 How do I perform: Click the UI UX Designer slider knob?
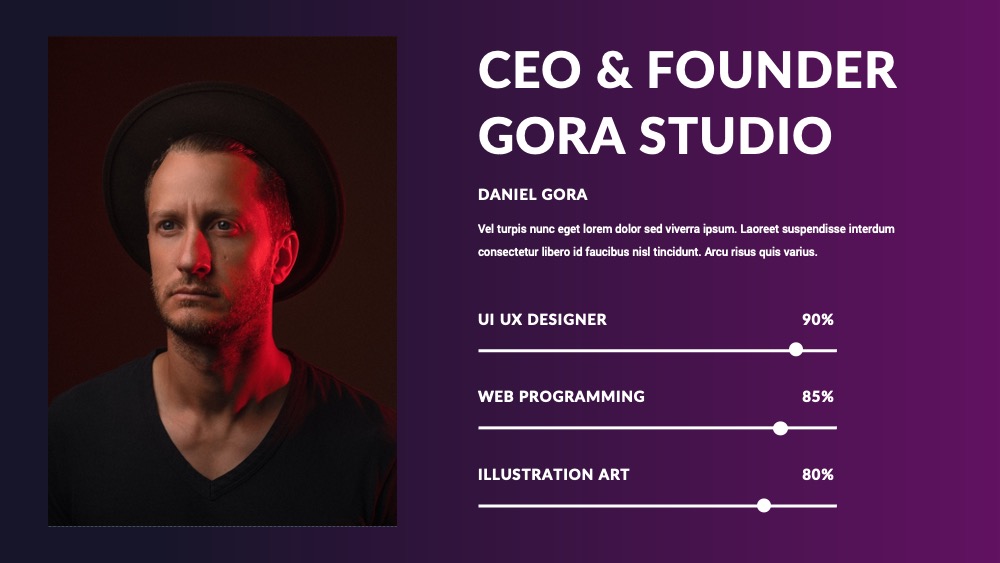[796, 349]
